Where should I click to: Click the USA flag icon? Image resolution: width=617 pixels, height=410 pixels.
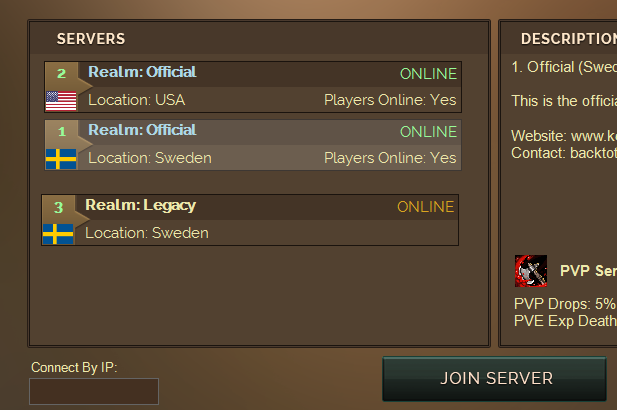coord(61,101)
